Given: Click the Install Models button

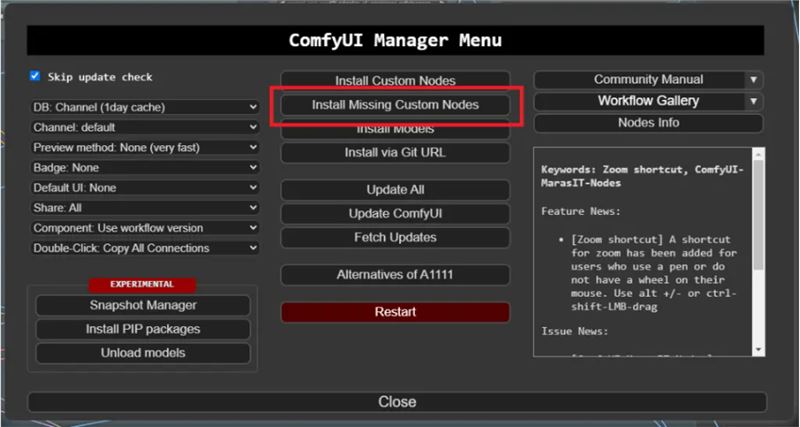Looking at the screenshot, I should [x=395, y=129].
